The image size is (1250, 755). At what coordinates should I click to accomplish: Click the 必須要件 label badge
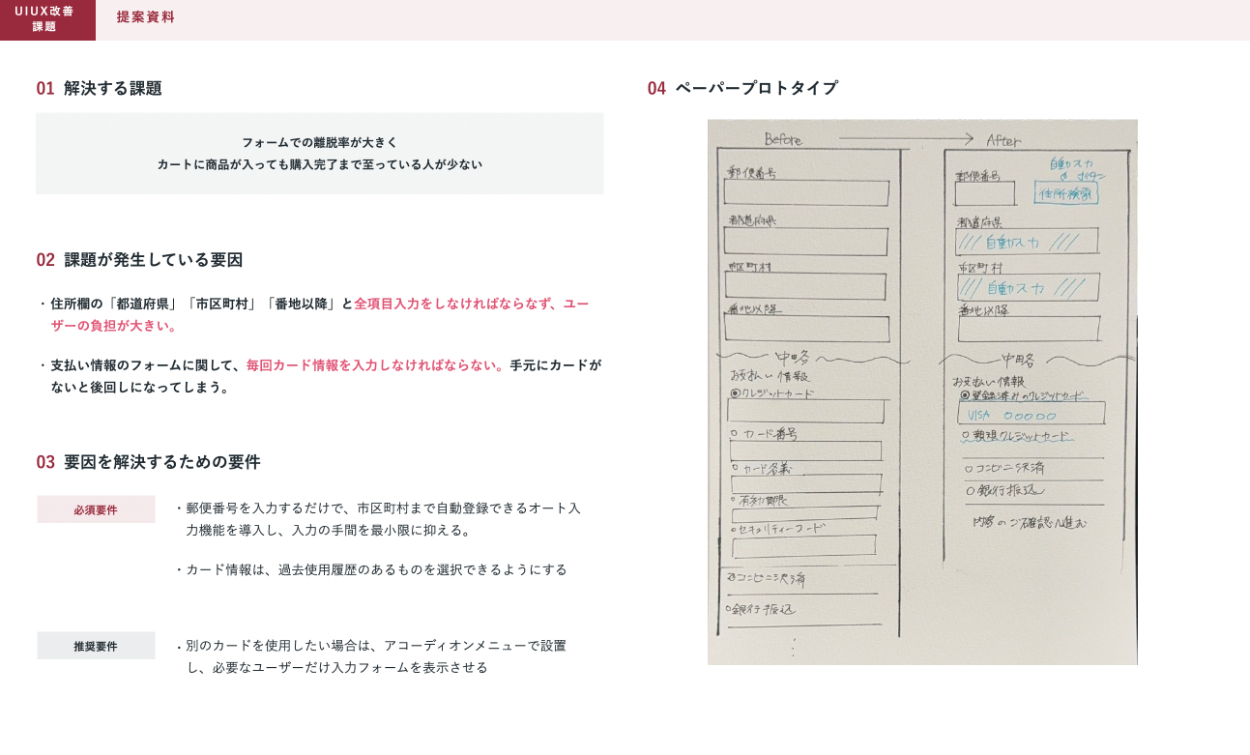96,510
